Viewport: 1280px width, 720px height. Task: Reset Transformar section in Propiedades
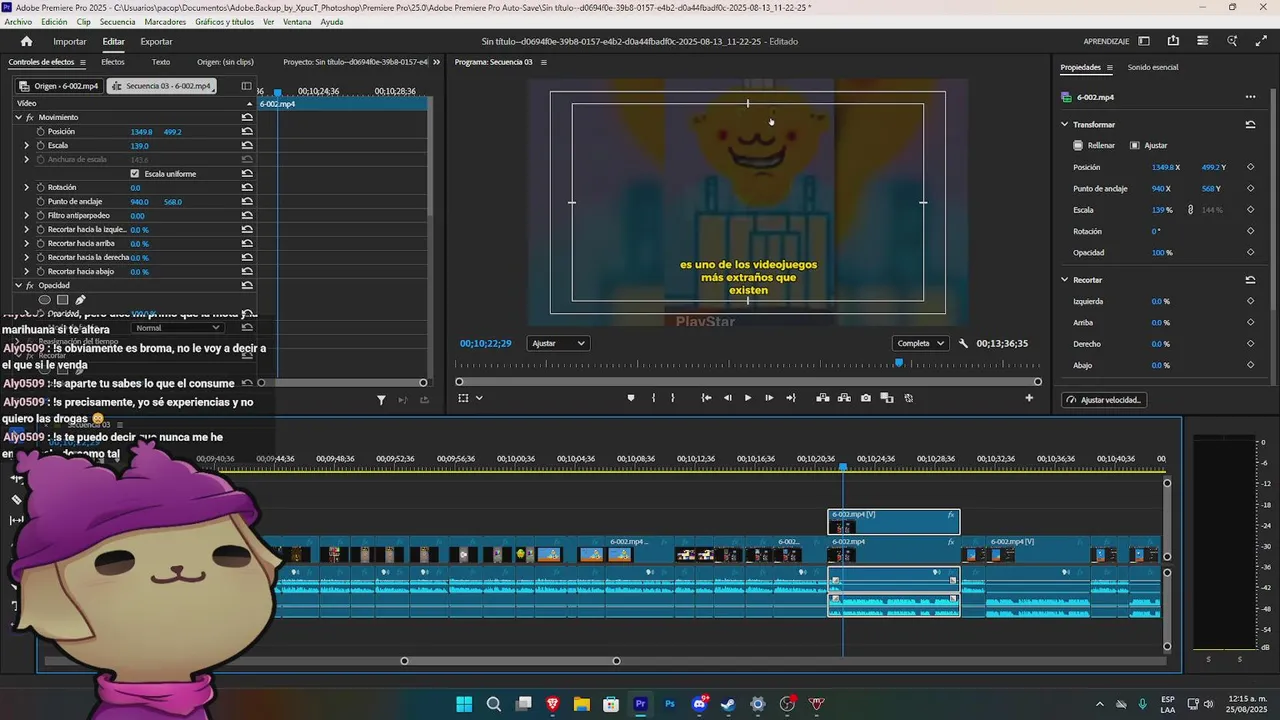pos(1250,124)
